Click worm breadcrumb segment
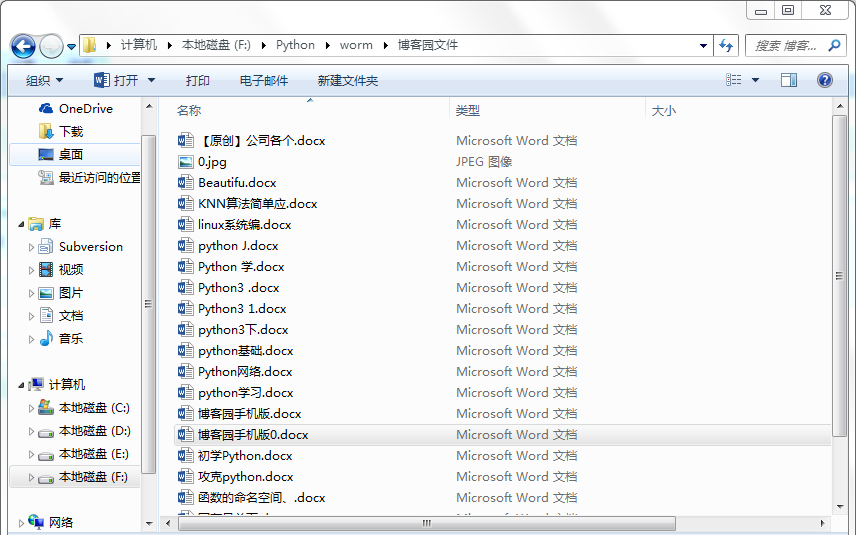Image resolution: width=856 pixels, height=535 pixels. [356, 45]
